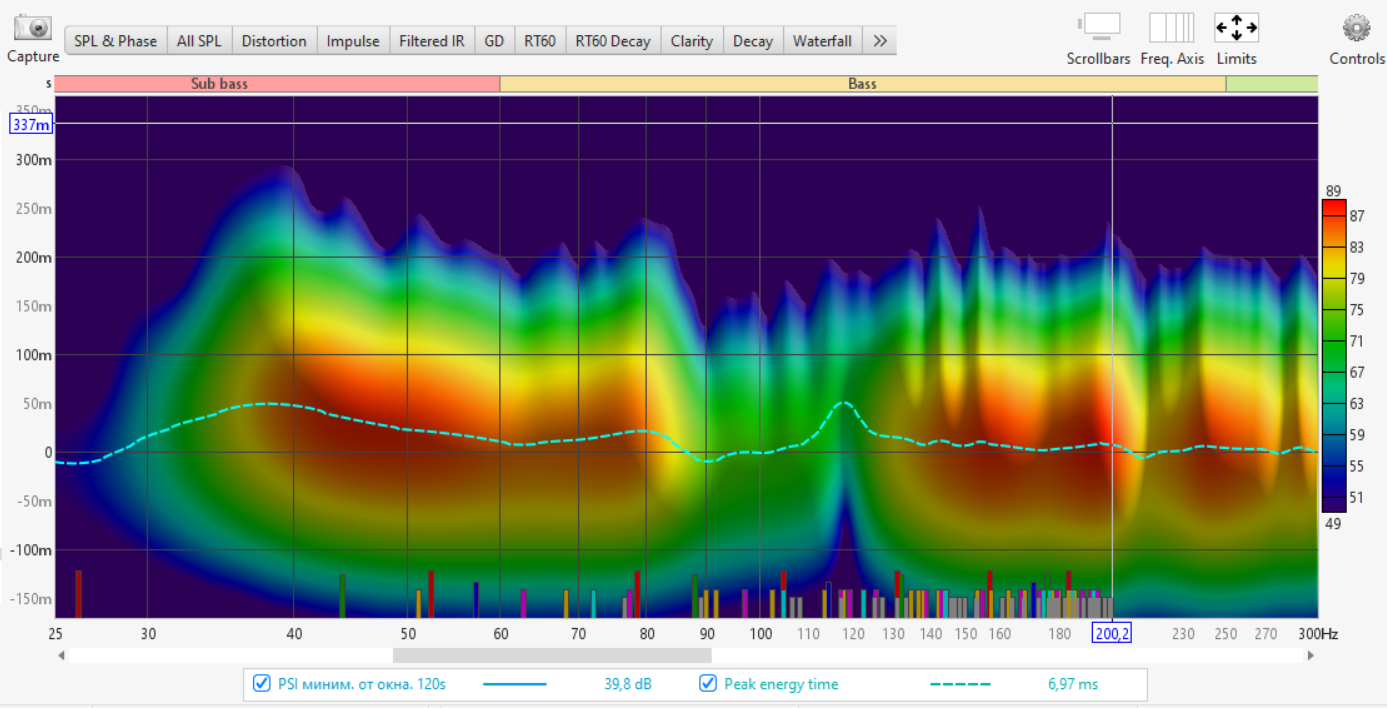
Task: Click the Peak energy time legend label
Action: [x=782, y=684]
